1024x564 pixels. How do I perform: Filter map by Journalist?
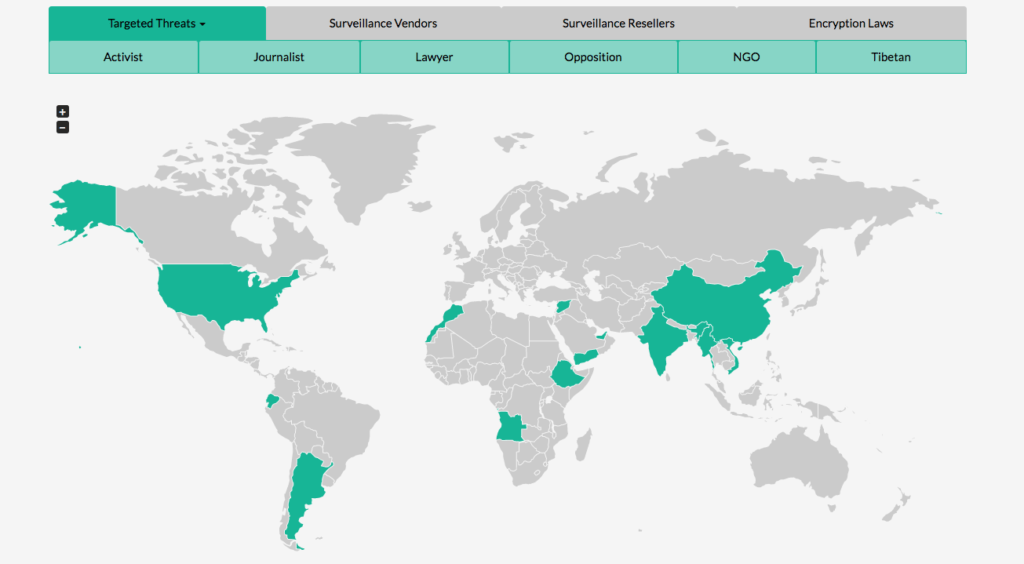tap(279, 57)
